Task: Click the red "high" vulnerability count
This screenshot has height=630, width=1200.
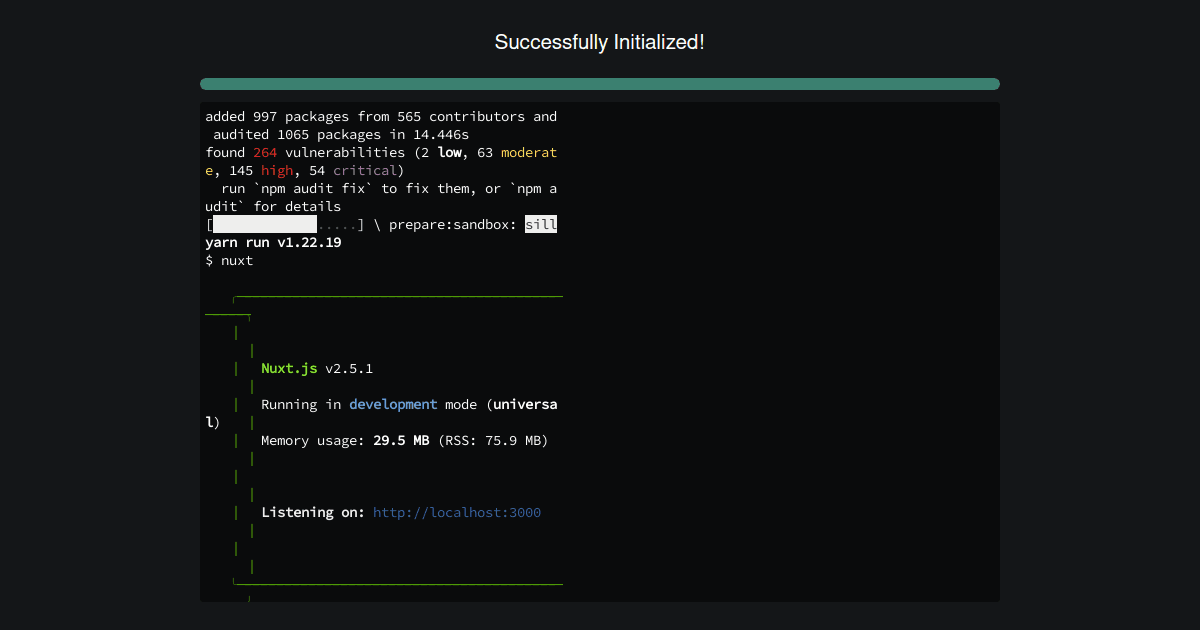Action: (278, 170)
